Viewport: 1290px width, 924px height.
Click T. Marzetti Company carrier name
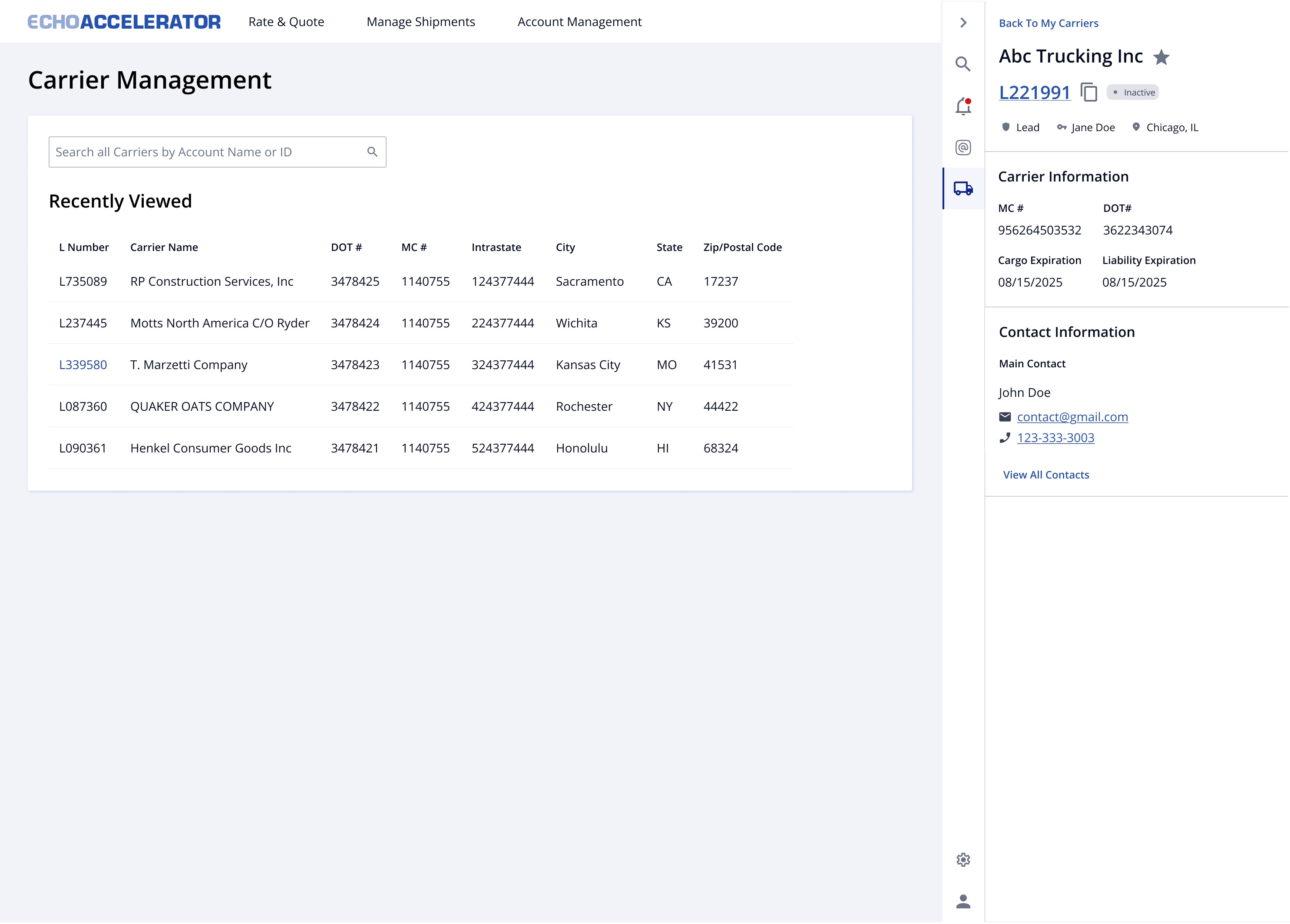coord(189,364)
